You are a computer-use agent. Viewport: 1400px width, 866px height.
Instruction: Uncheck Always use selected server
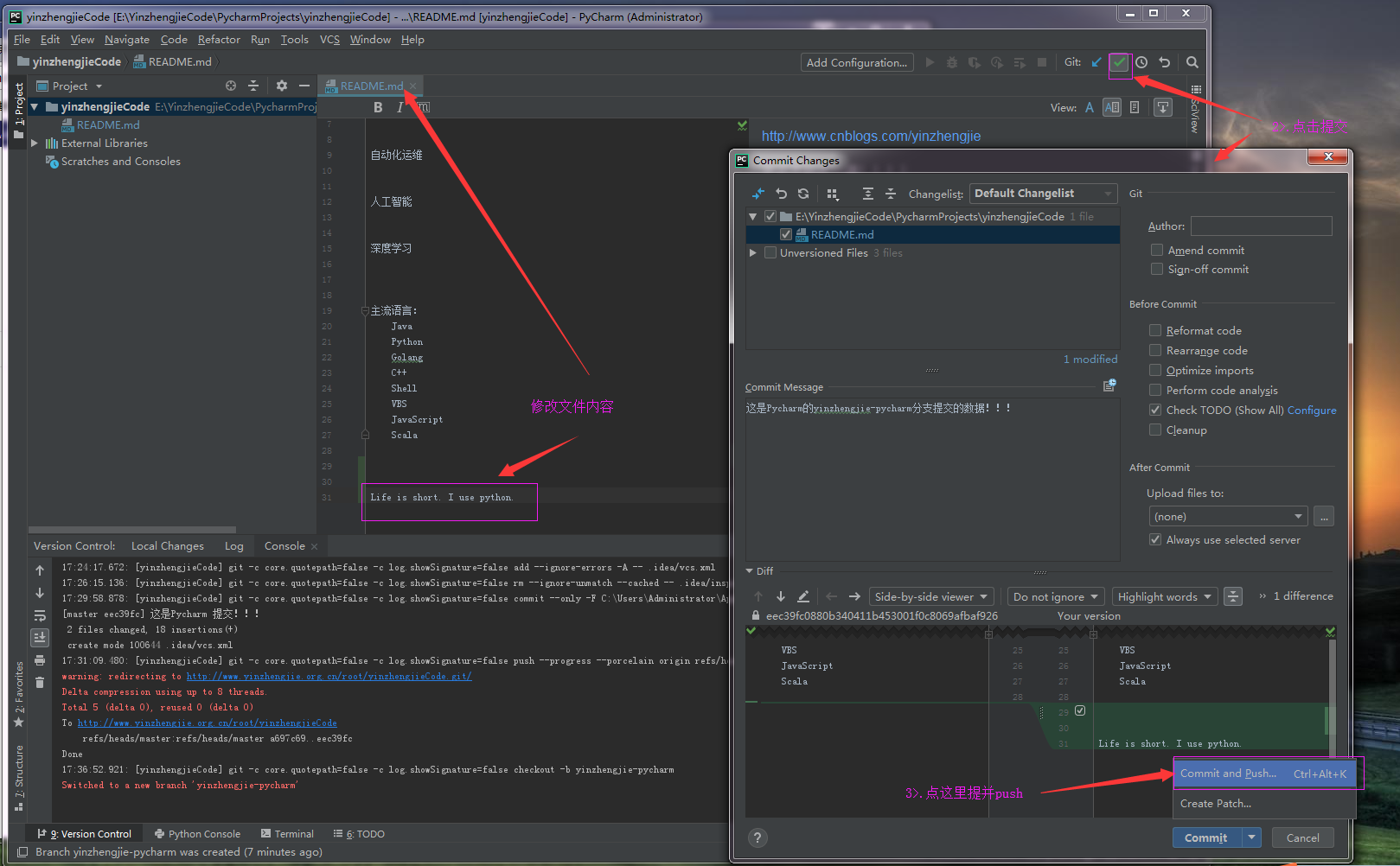tap(1155, 539)
